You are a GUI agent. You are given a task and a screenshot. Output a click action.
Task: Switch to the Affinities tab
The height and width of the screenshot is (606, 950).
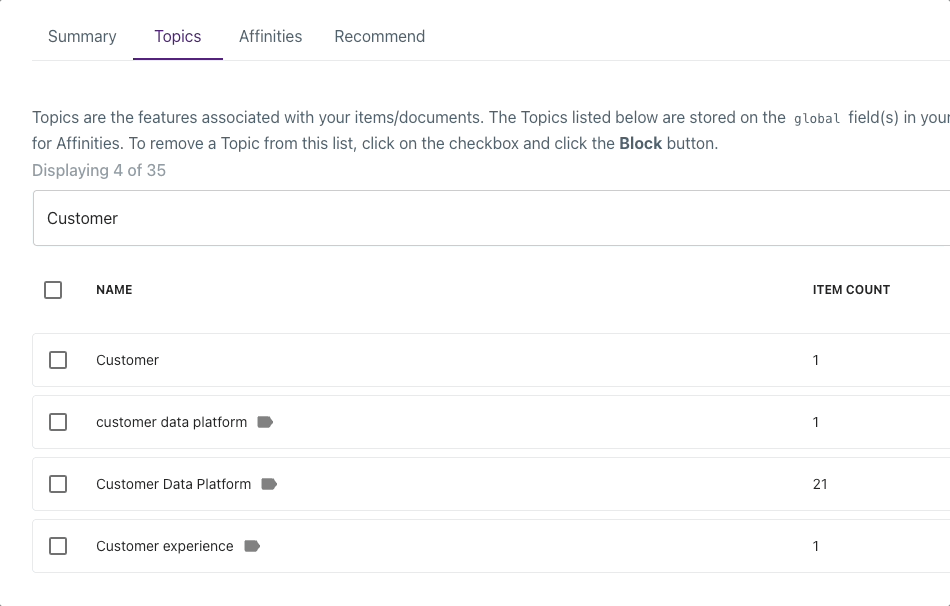pyautogui.click(x=270, y=36)
